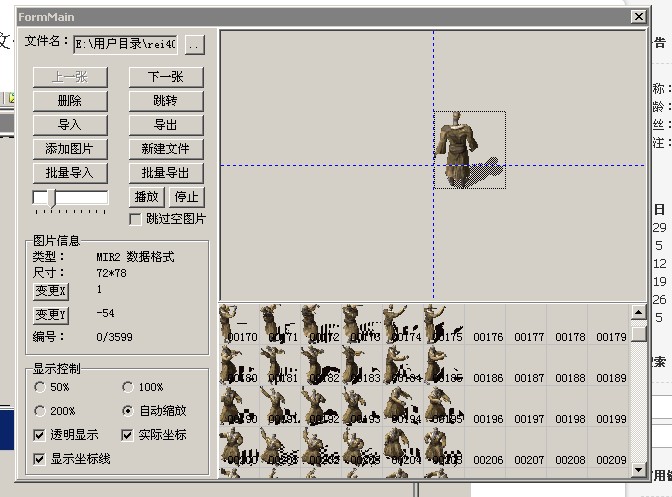
Task: Select empty thumbnail cell 00187
Action: click(526, 365)
